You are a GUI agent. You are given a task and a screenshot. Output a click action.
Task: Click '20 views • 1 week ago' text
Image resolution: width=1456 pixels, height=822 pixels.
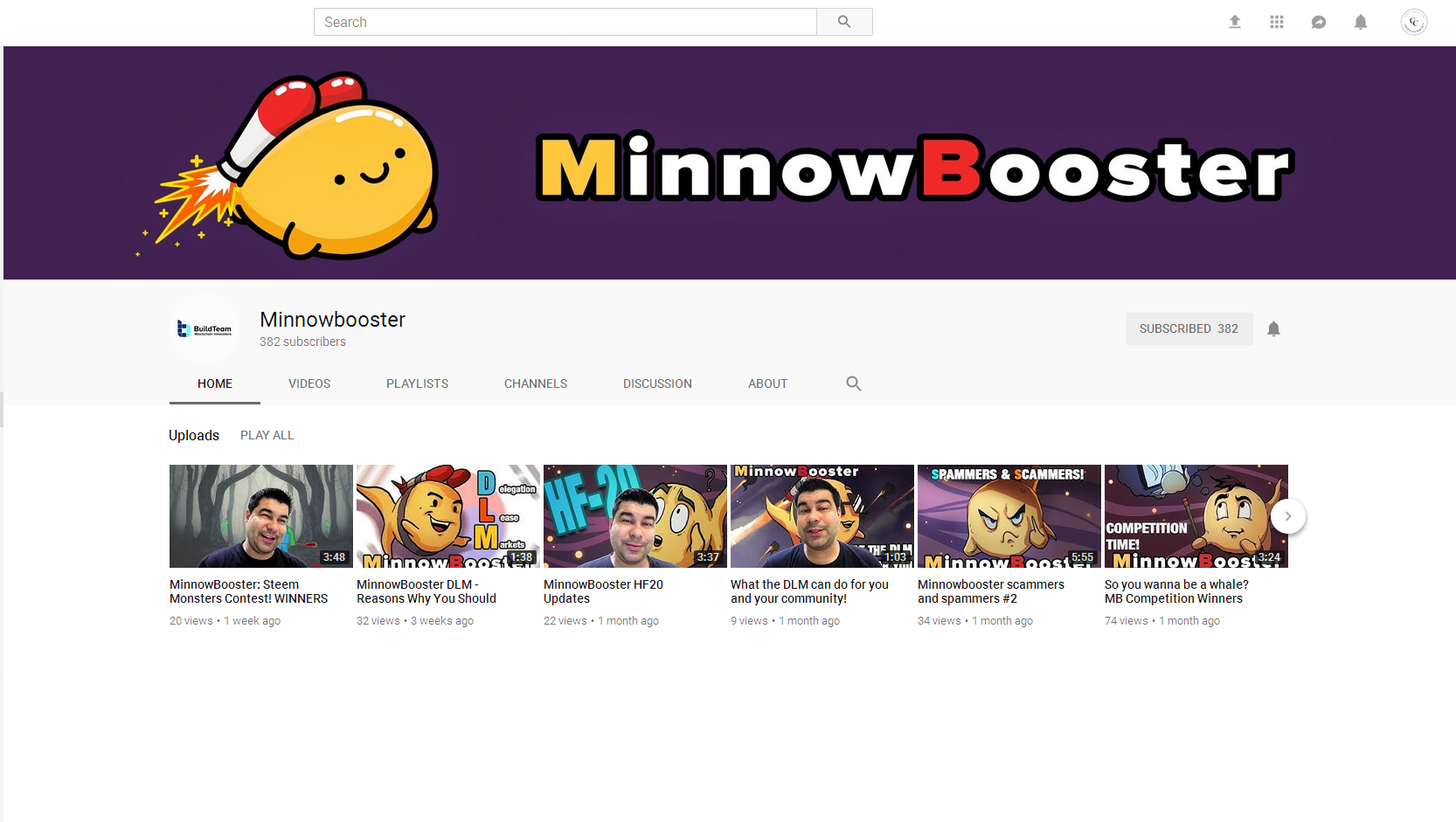click(225, 621)
